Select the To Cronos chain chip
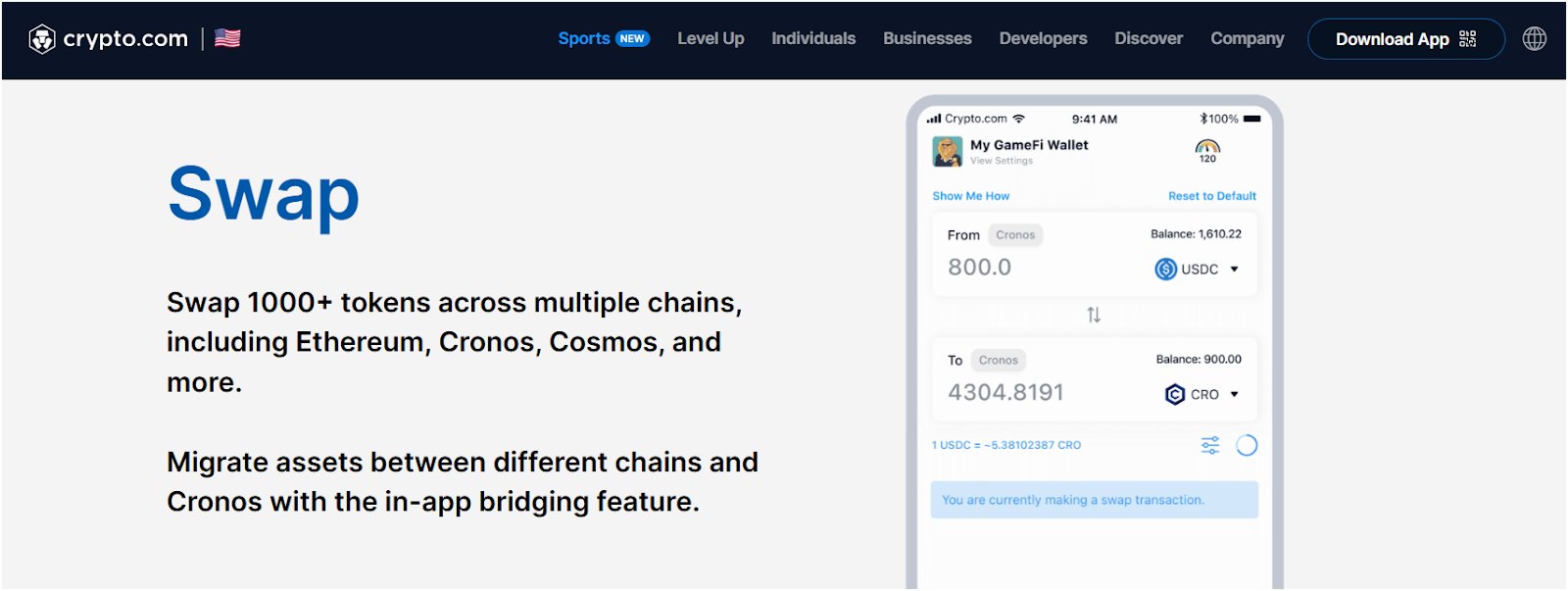The height and width of the screenshot is (591, 1568). click(999, 361)
